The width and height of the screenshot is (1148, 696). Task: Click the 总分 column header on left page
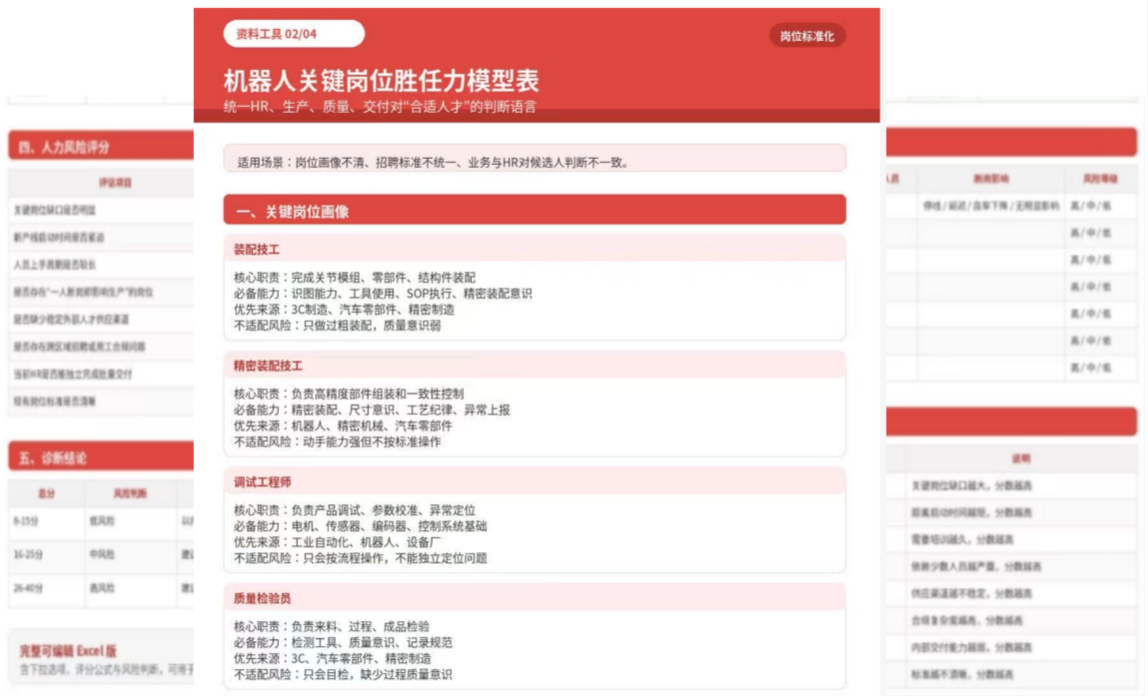click(x=47, y=494)
